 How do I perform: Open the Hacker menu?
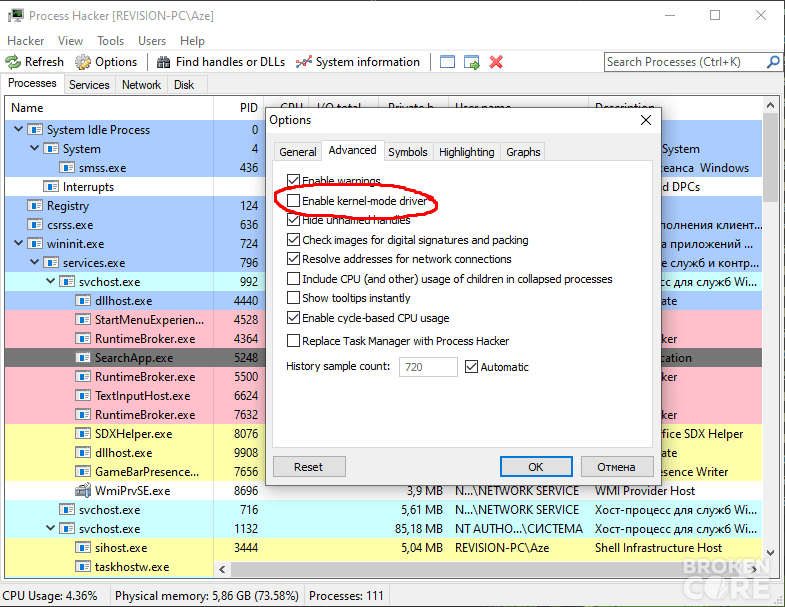tap(26, 41)
